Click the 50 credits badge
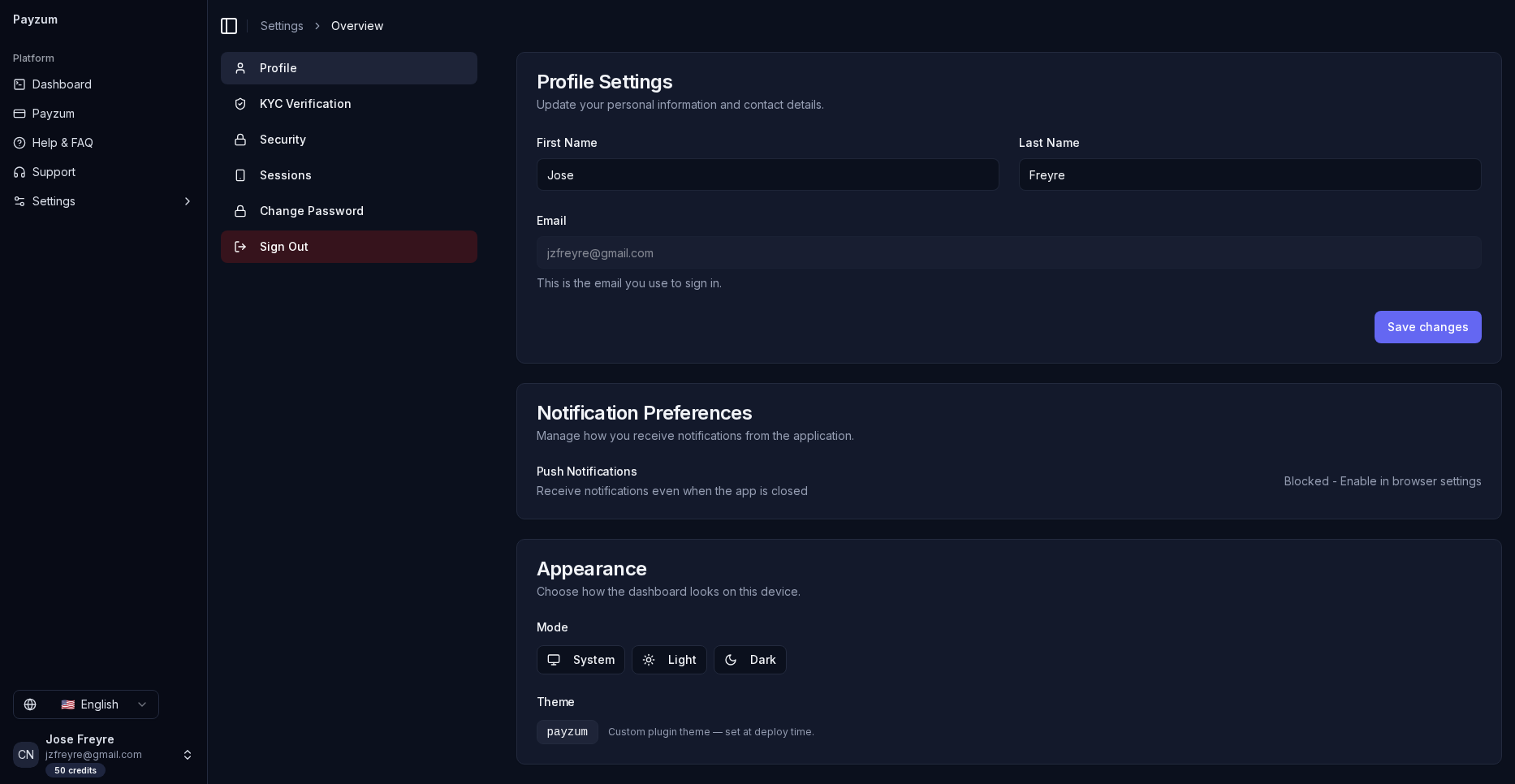 (x=76, y=770)
